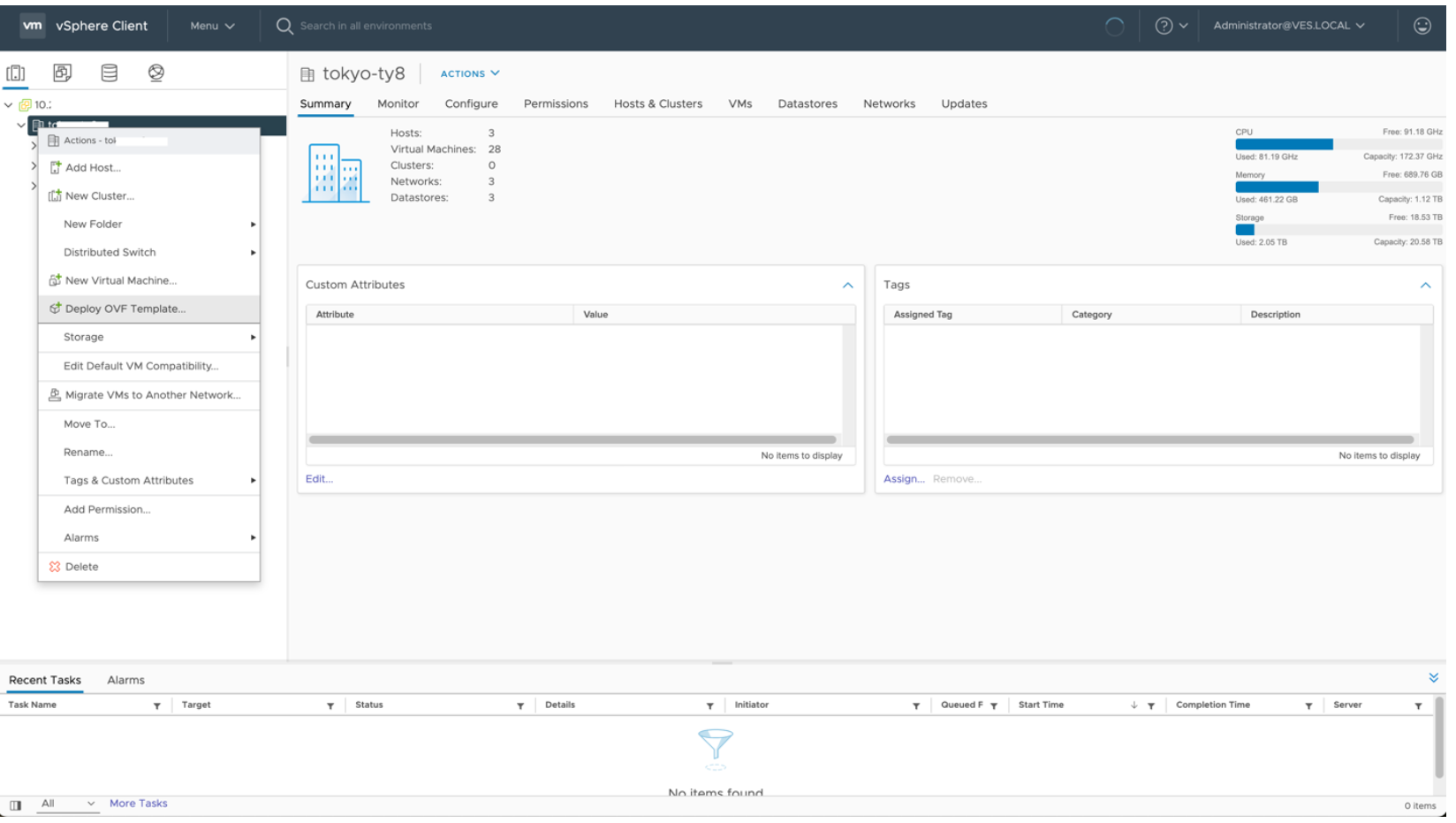1456x823 pixels.
Task: Click the help question-mark icon
Action: [x=1165, y=26]
